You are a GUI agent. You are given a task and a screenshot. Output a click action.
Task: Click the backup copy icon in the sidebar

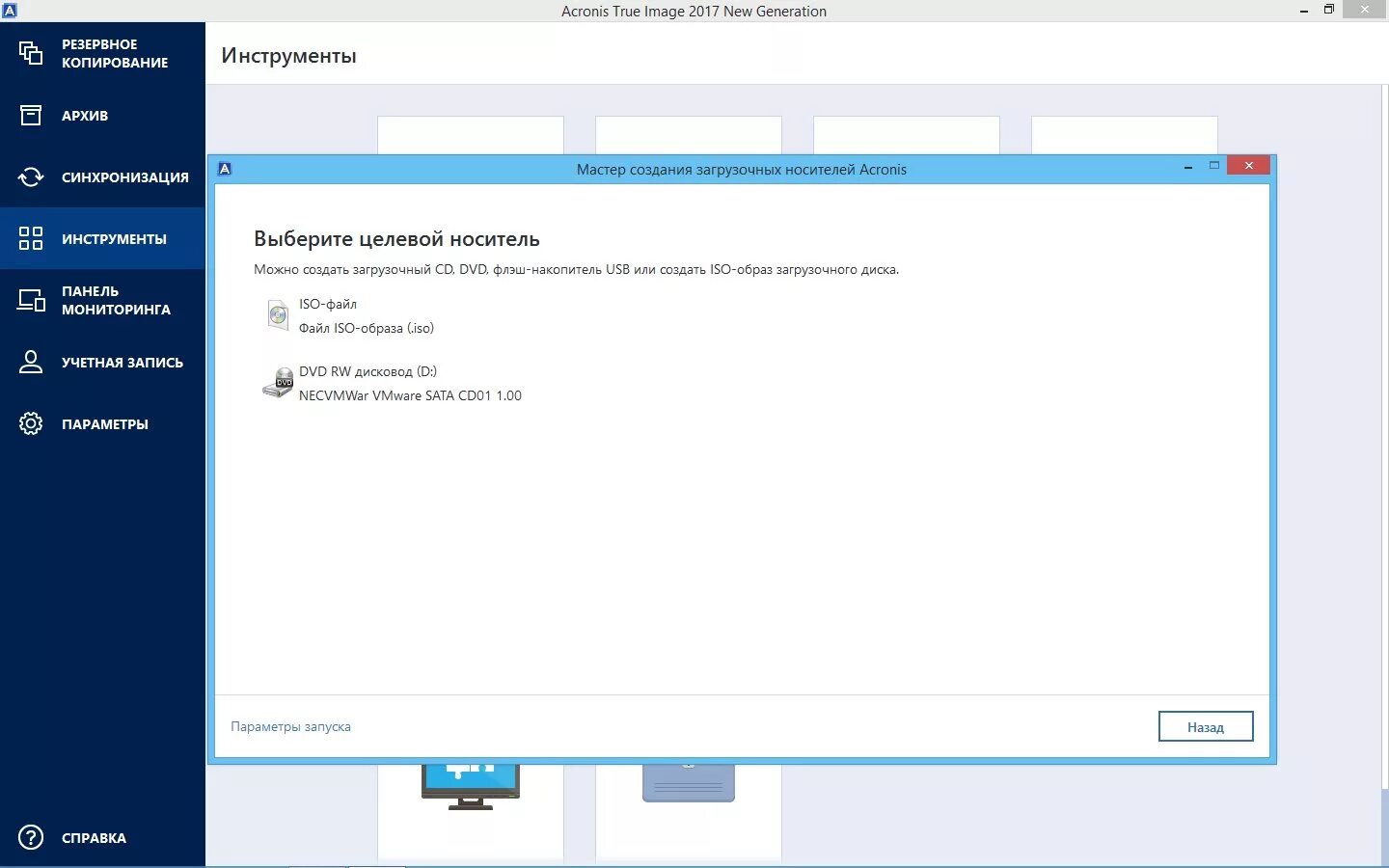tap(31, 52)
